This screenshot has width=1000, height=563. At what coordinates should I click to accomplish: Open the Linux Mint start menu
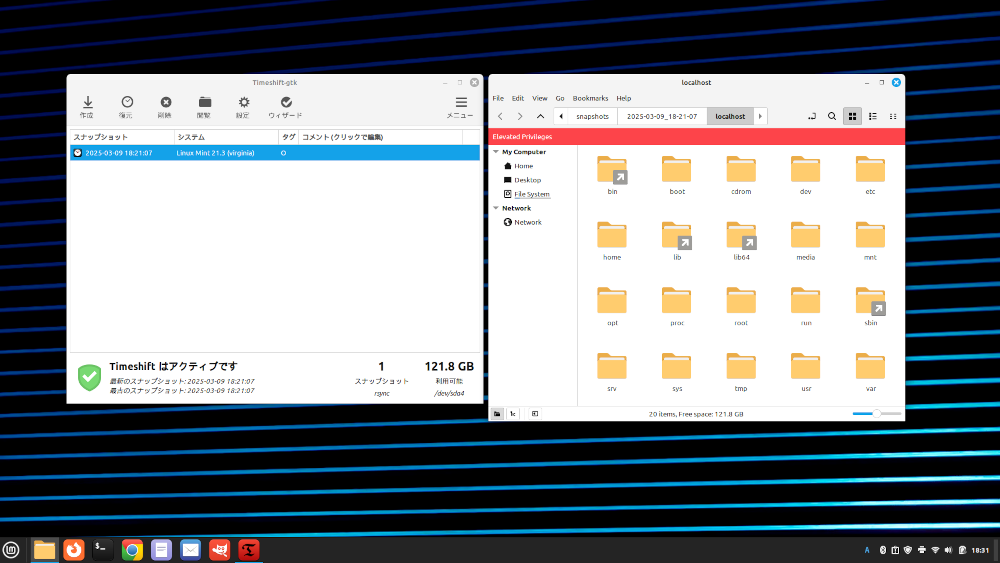[11, 550]
